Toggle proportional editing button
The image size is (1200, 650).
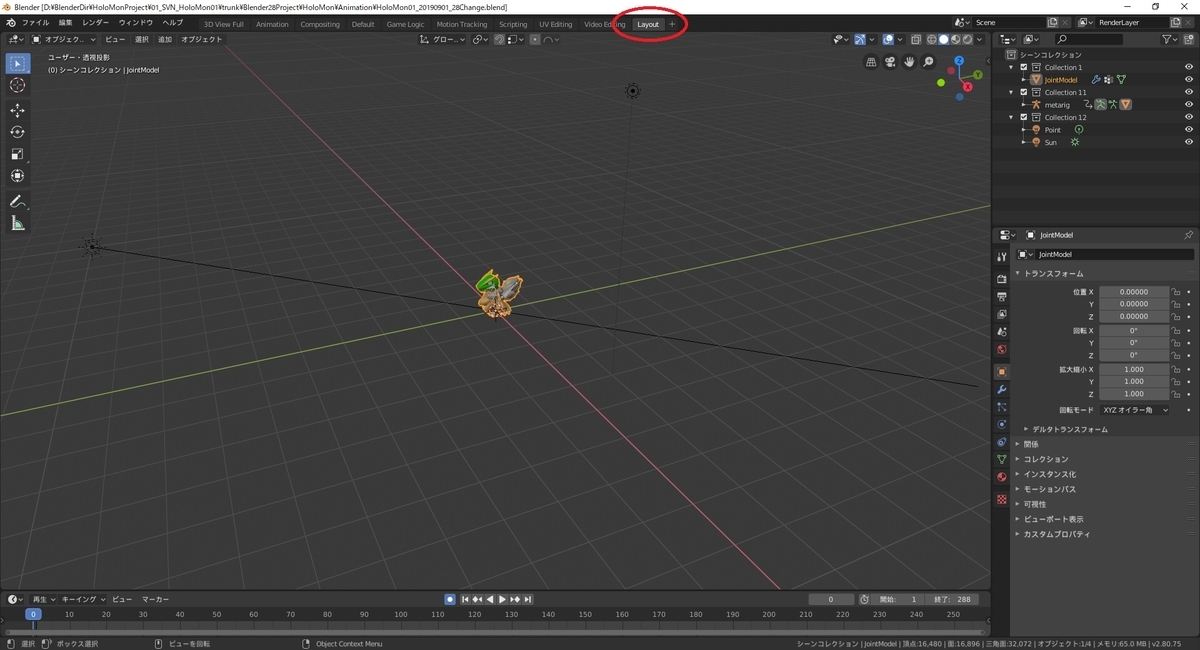(536, 39)
